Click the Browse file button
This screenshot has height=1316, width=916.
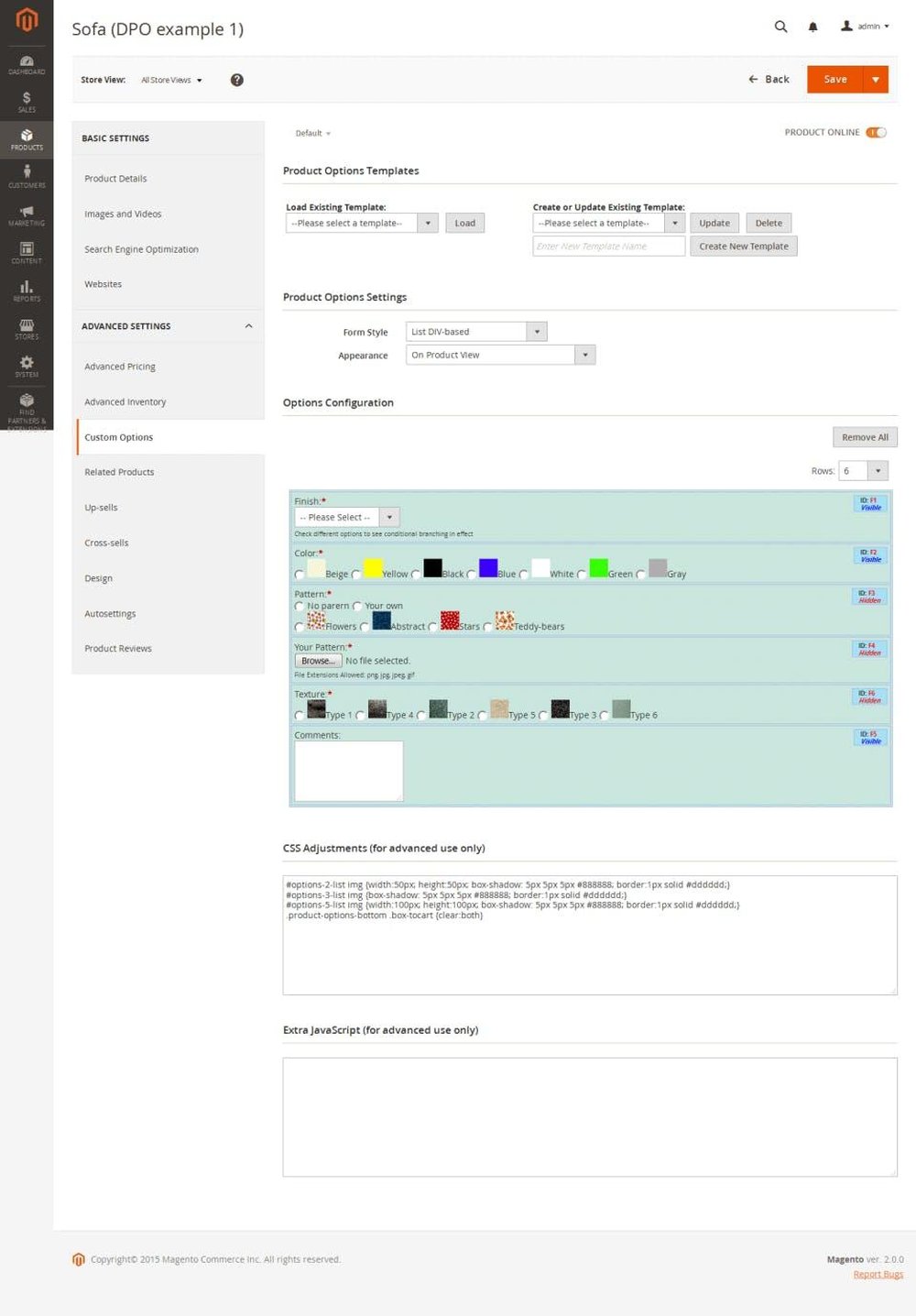pyautogui.click(x=318, y=661)
